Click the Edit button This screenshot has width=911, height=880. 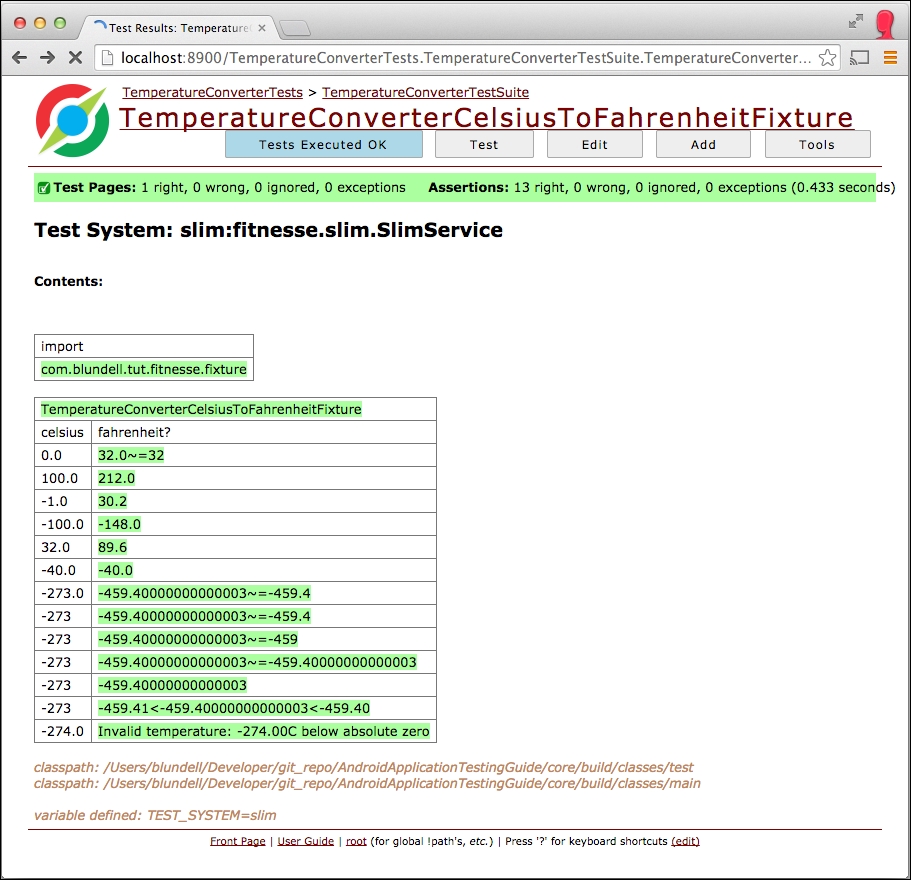[595, 144]
